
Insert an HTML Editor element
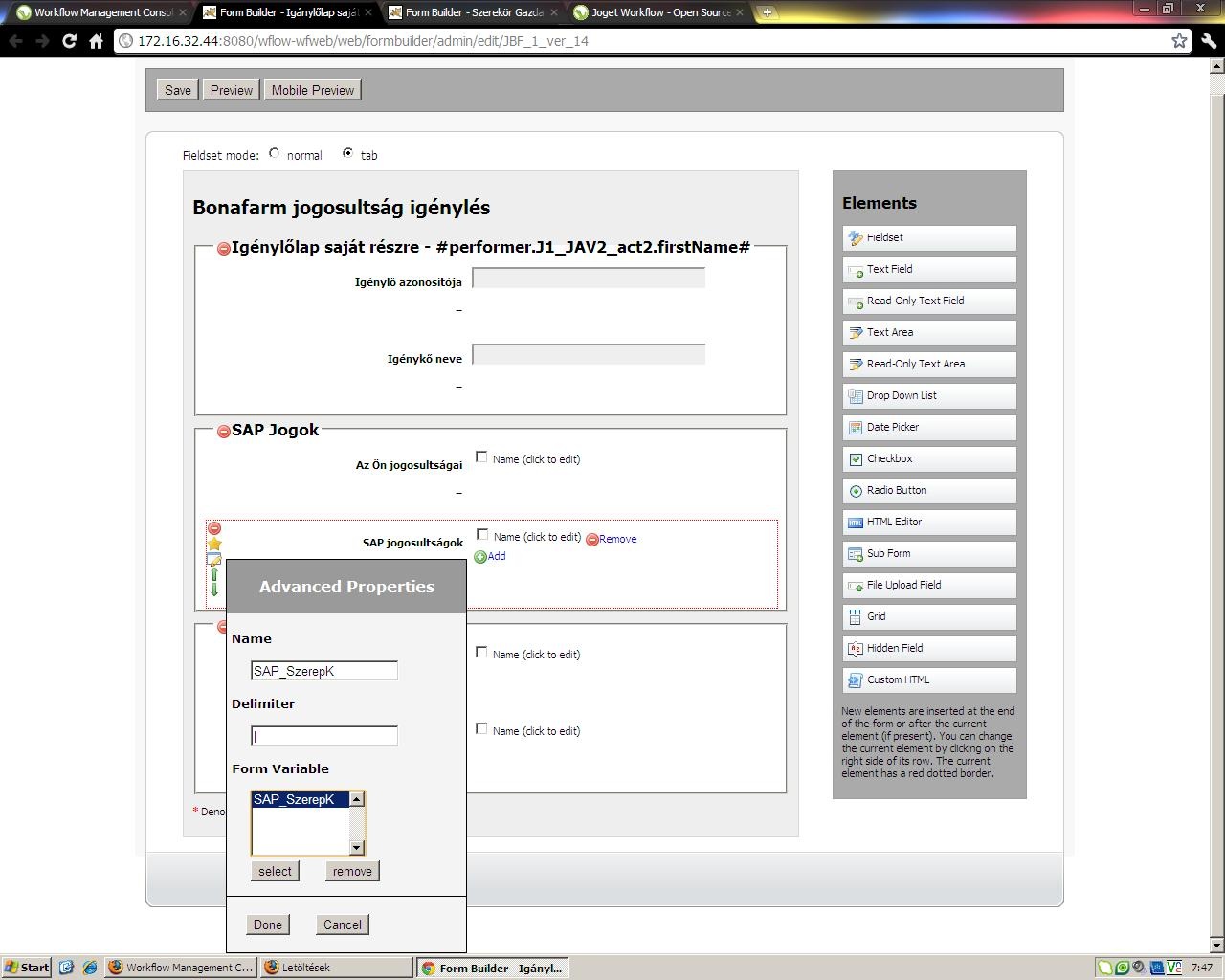click(929, 522)
